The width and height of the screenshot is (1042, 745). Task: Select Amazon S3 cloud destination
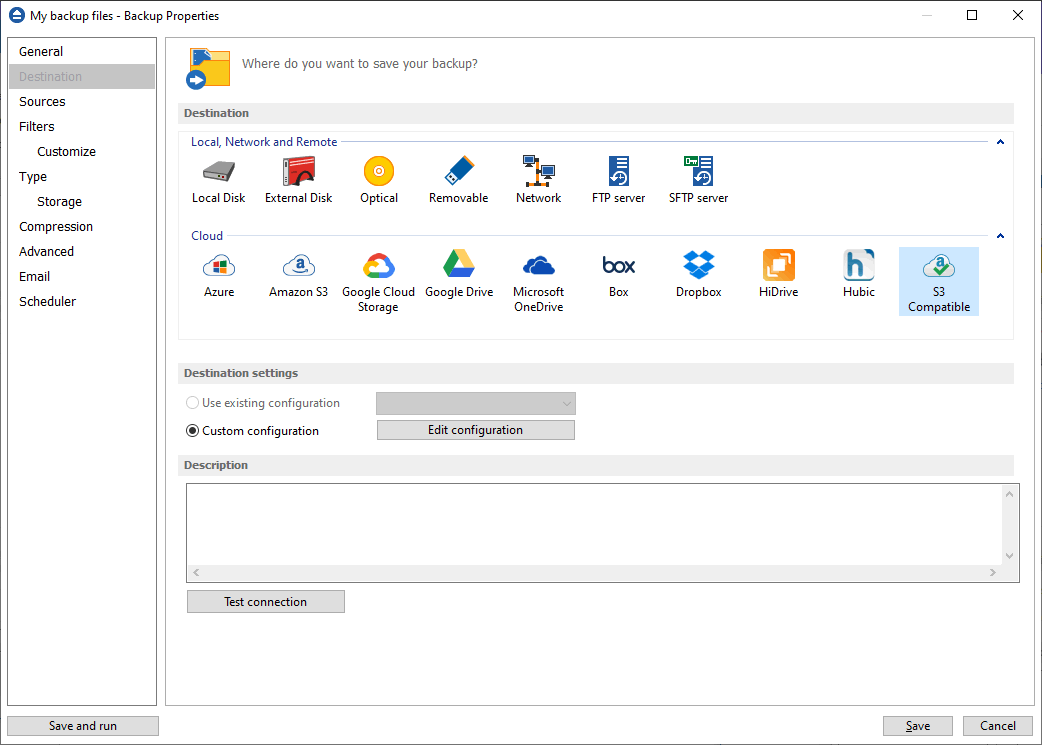[298, 274]
